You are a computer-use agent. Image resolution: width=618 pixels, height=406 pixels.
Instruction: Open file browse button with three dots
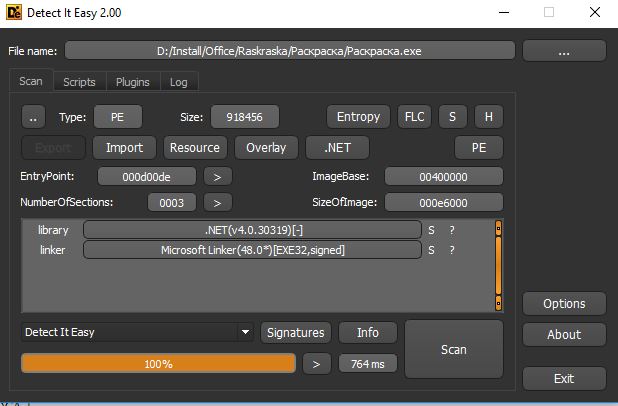[x=564, y=51]
